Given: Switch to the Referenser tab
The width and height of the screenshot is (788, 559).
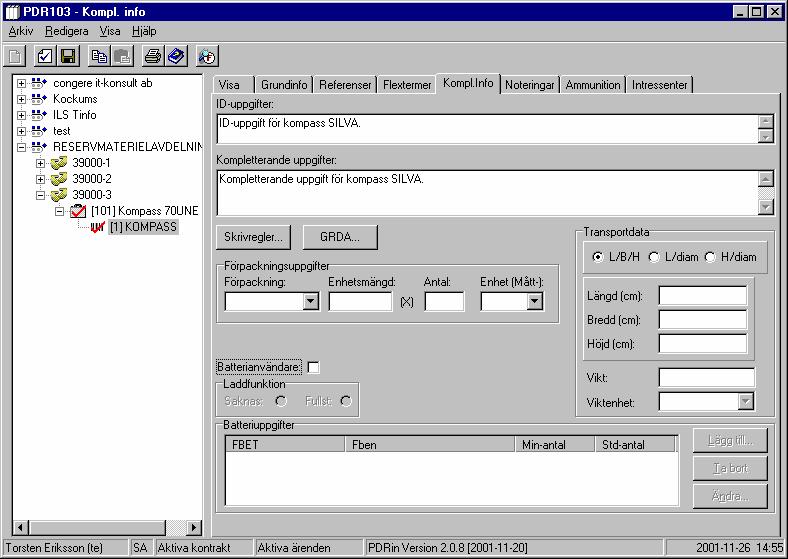Looking at the screenshot, I should [345, 85].
